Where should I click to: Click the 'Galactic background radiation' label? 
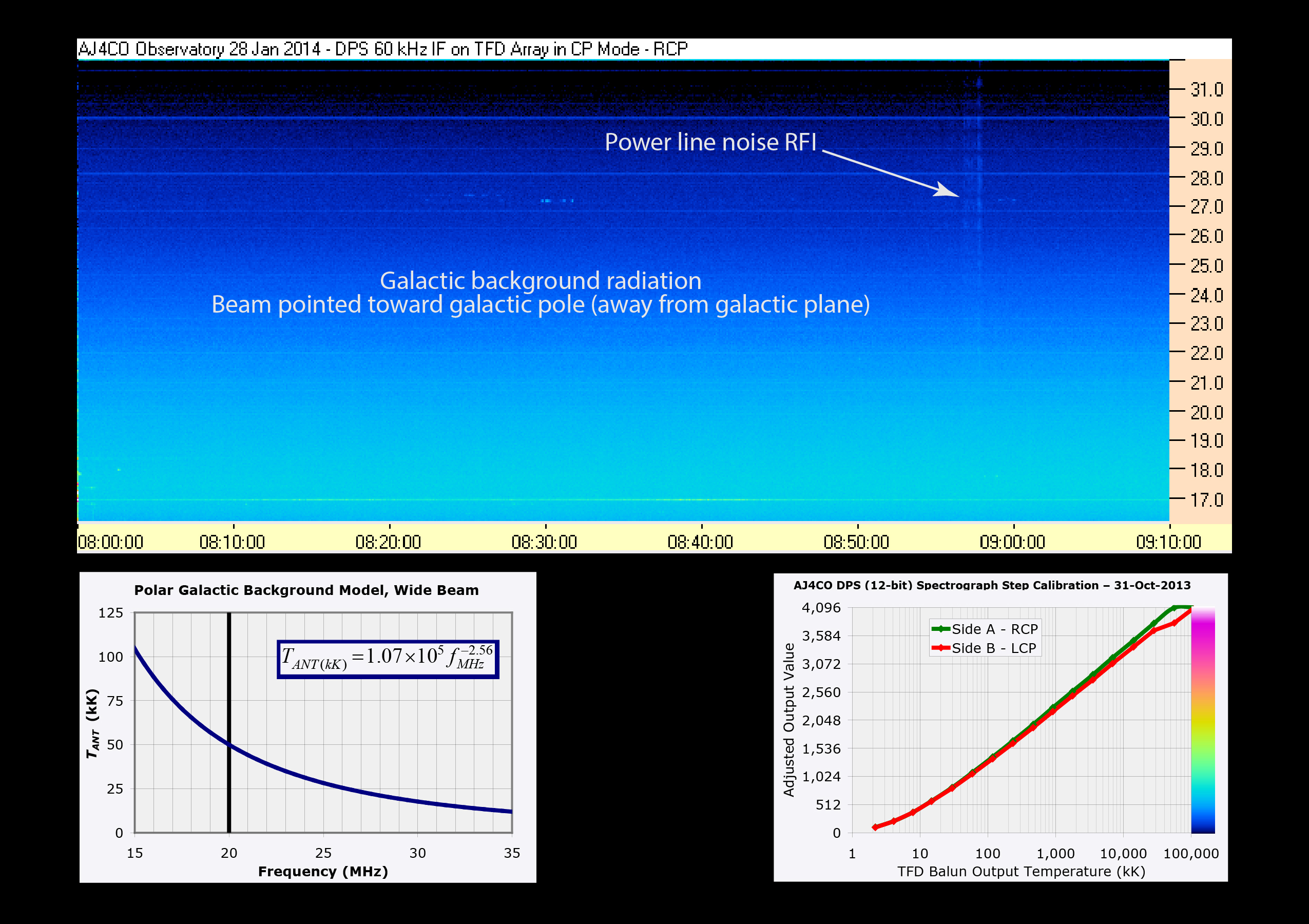point(541,280)
